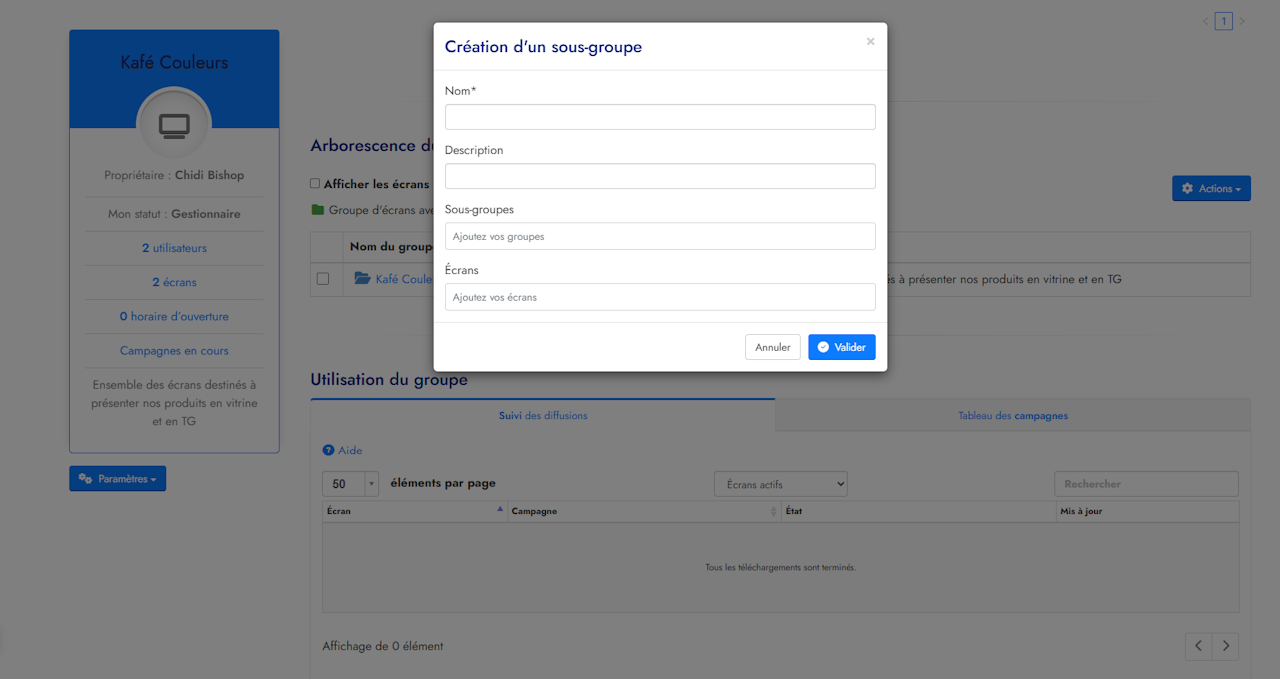Toggle the Afficher les écrans checkbox

[x=315, y=184]
